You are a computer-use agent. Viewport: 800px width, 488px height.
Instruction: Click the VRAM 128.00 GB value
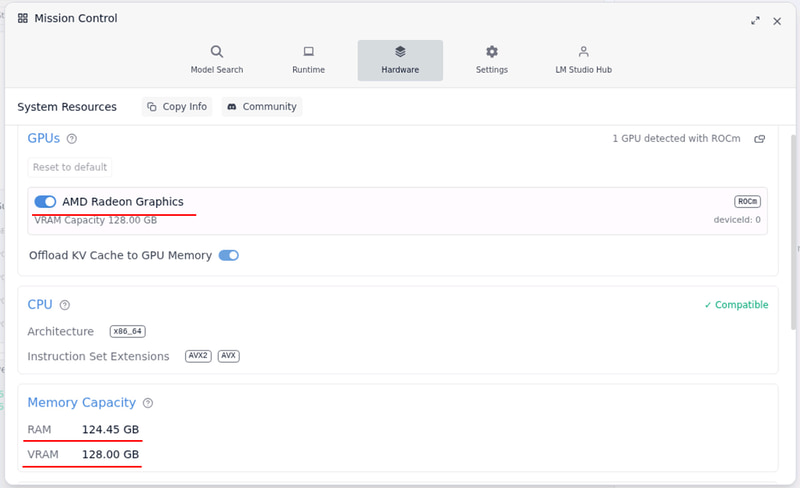[x=110, y=455]
